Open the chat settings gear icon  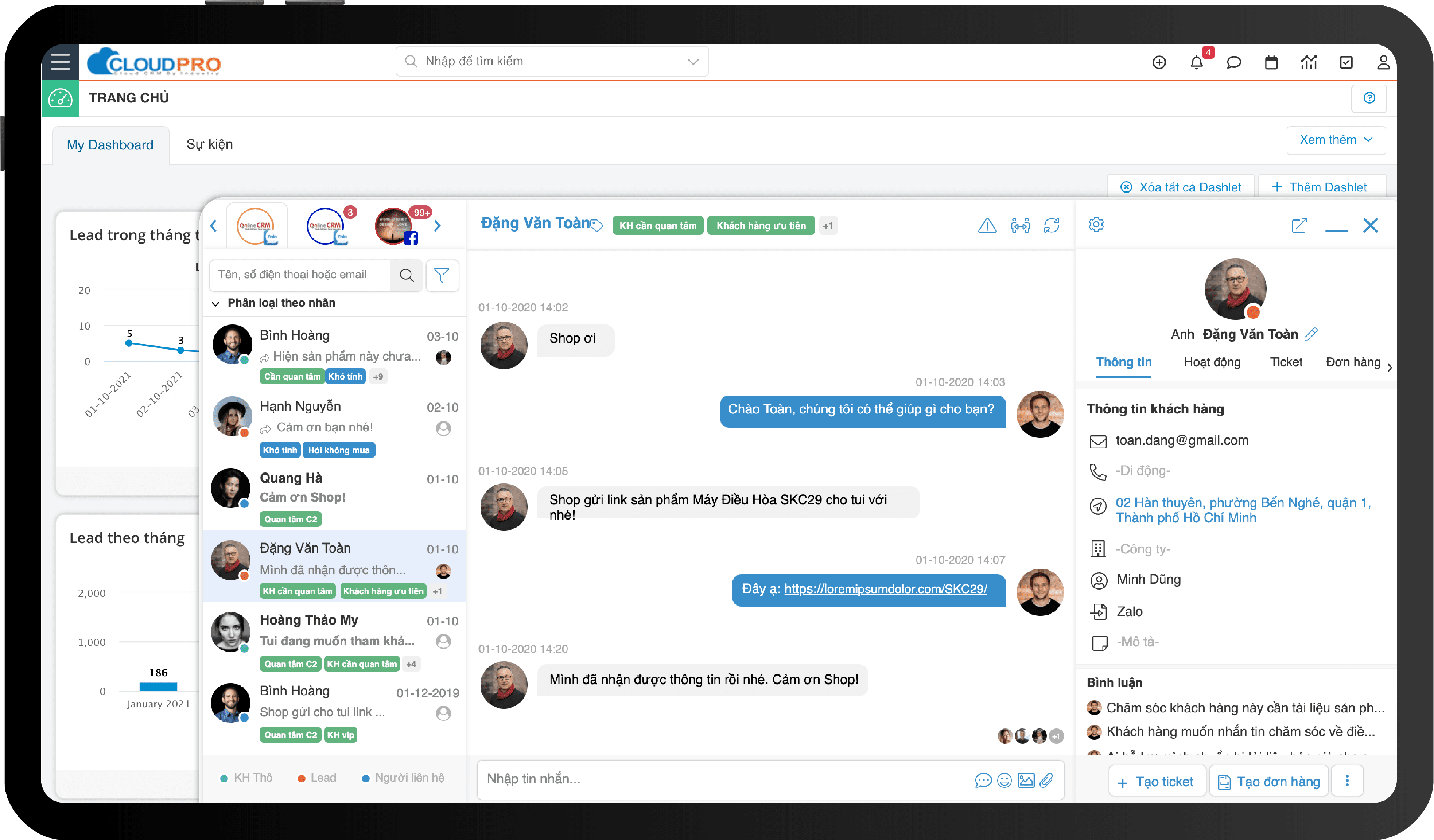pyautogui.click(x=1095, y=225)
